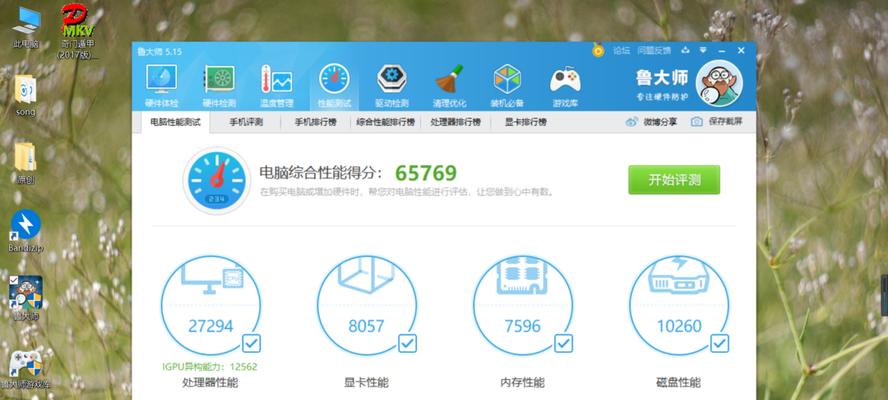Open the main menu dropdown arrow in title bar
888x400 pixels.
tap(703, 50)
